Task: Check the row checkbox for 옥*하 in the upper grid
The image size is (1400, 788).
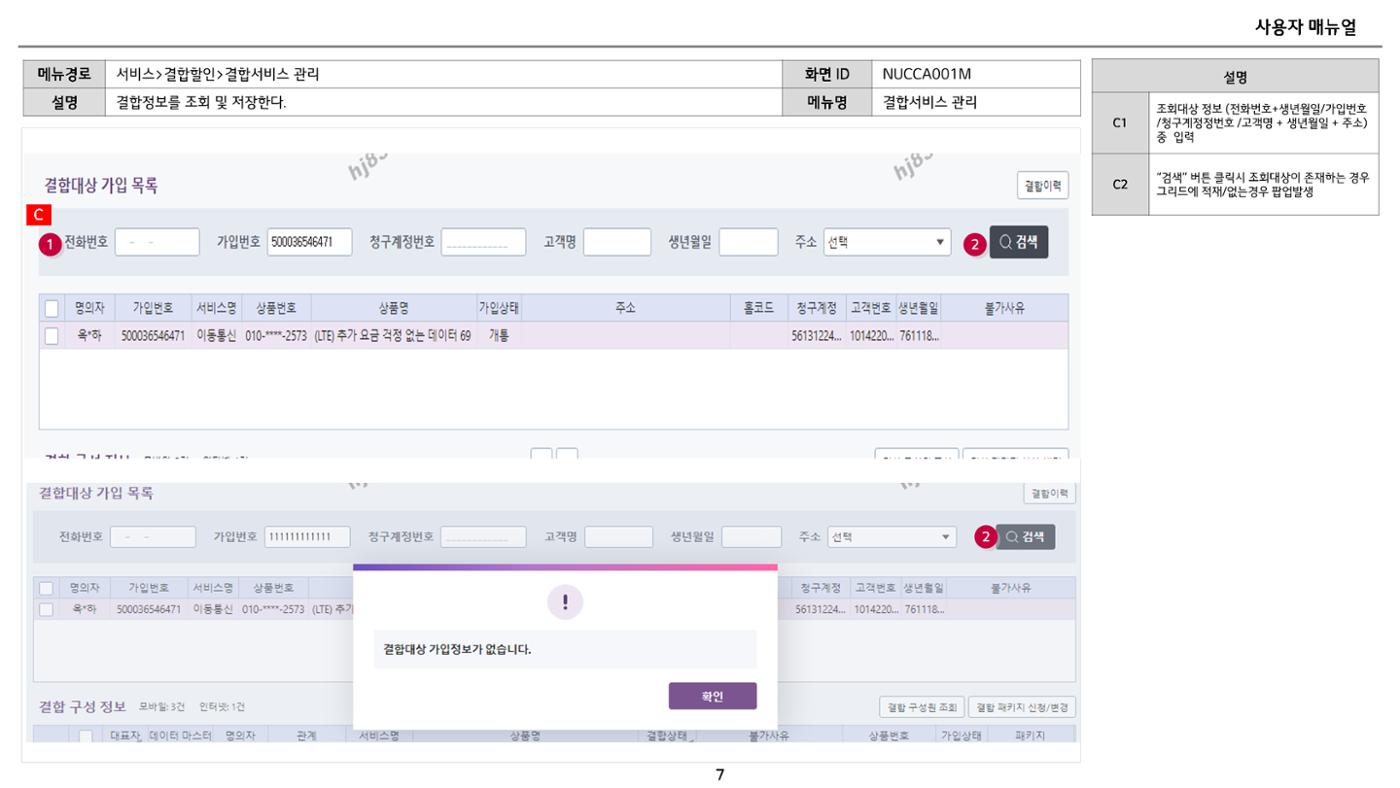Action: pos(51,336)
